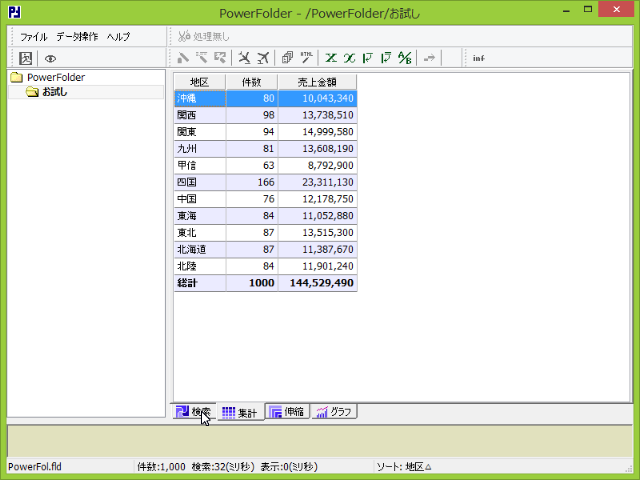Select the 四国 row cell
This screenshot has width=640, height=480.
point(200,182)
